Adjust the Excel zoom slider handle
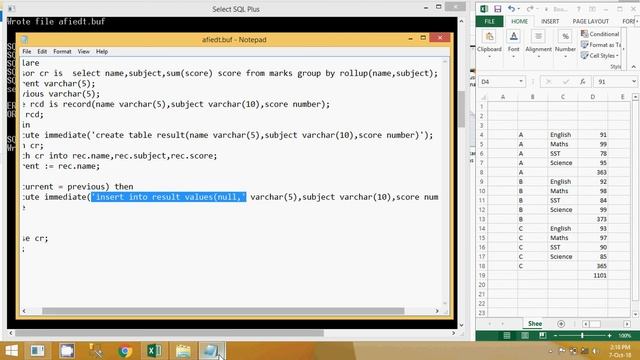The image size is (640, 360). (582, 336)
